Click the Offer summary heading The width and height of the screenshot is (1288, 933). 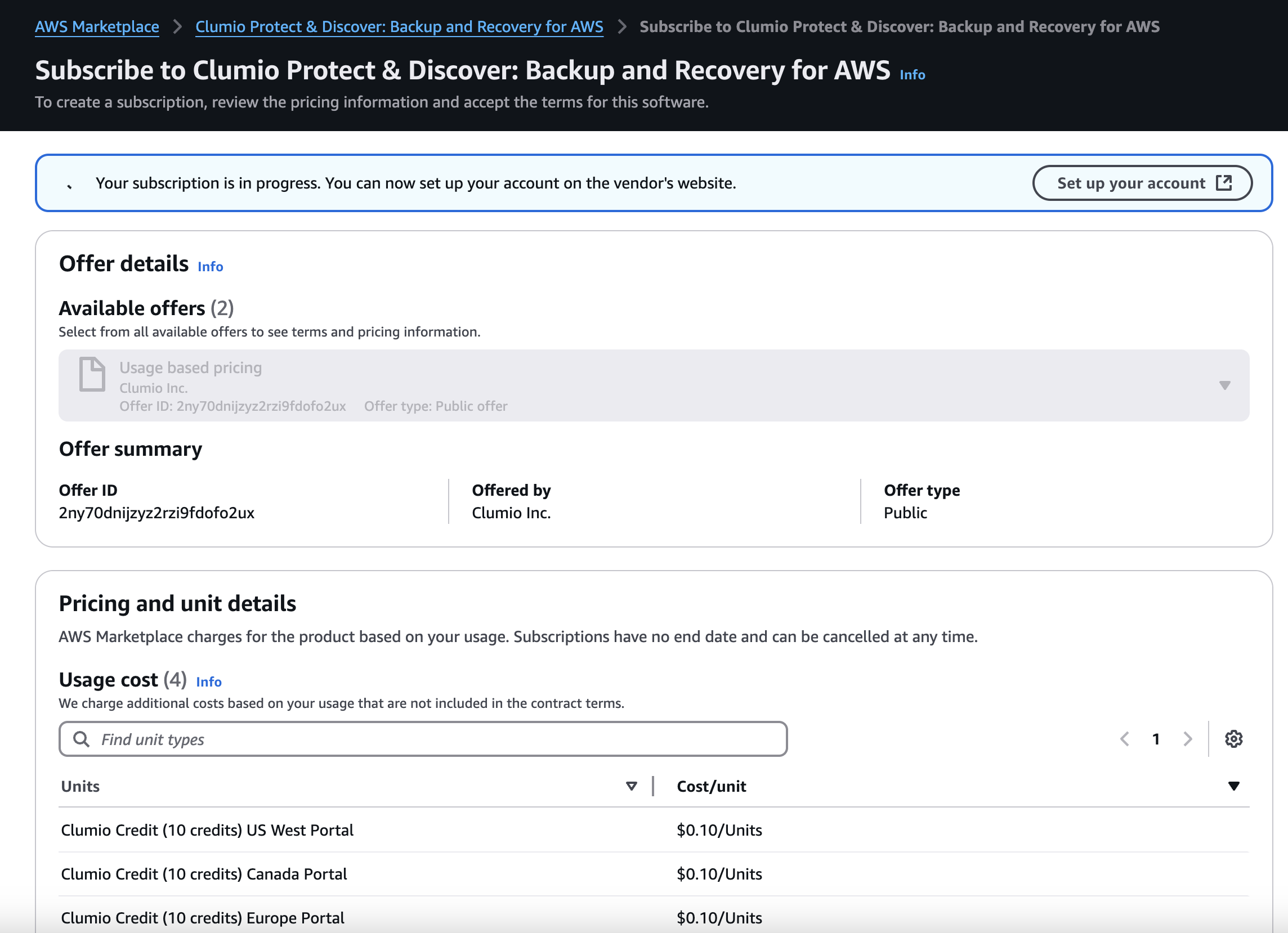coord(131,449)
